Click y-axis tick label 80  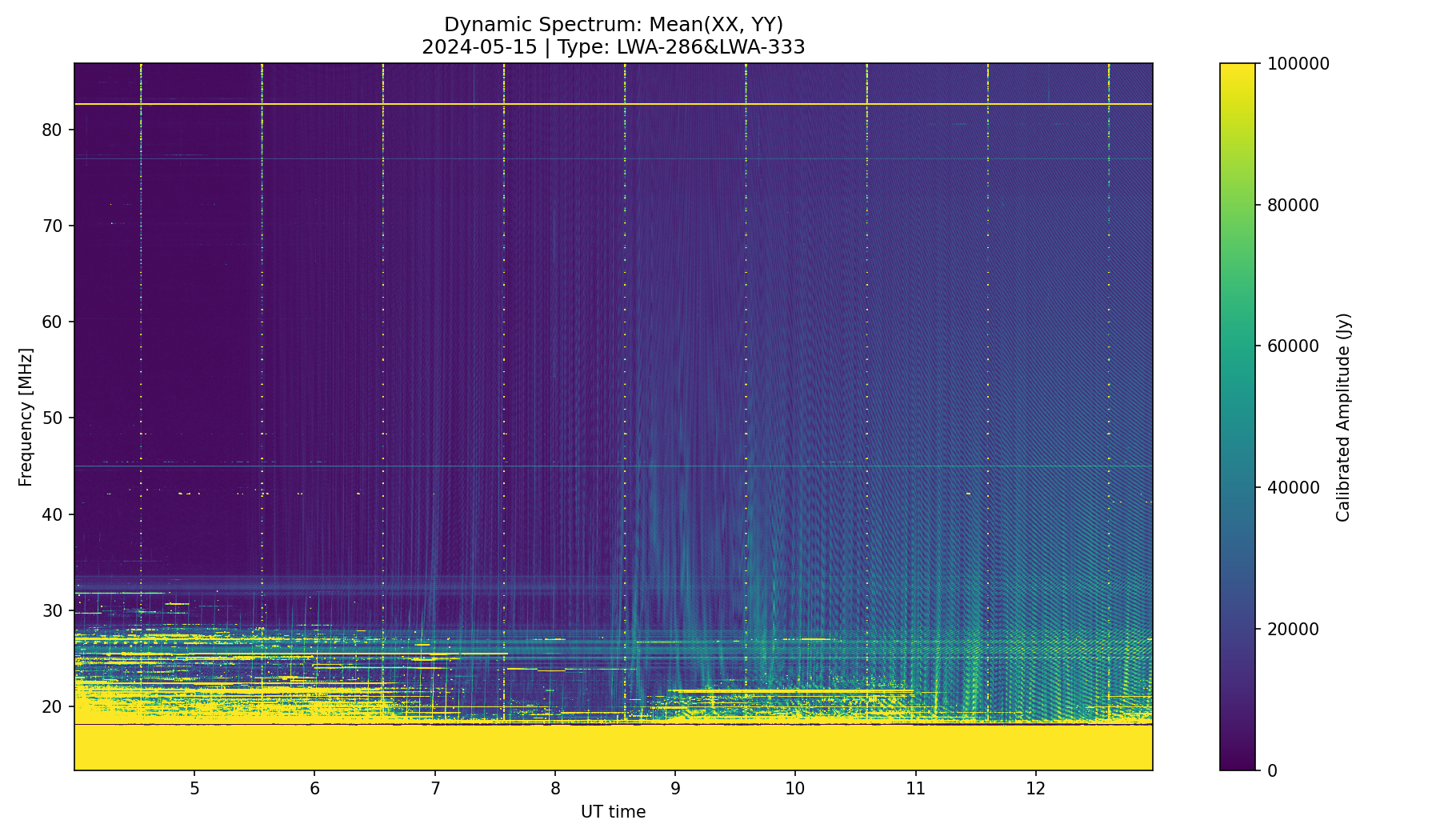54,130
